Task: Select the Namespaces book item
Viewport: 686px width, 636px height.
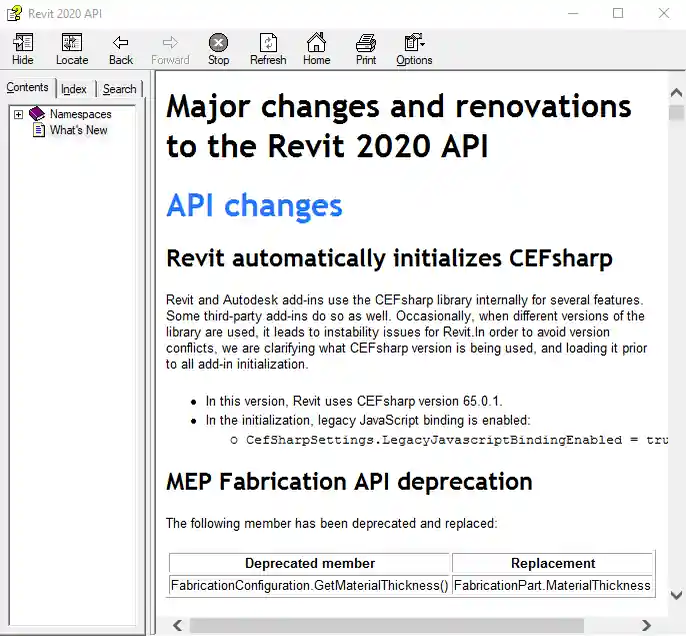Action: (x=80, y=115)
